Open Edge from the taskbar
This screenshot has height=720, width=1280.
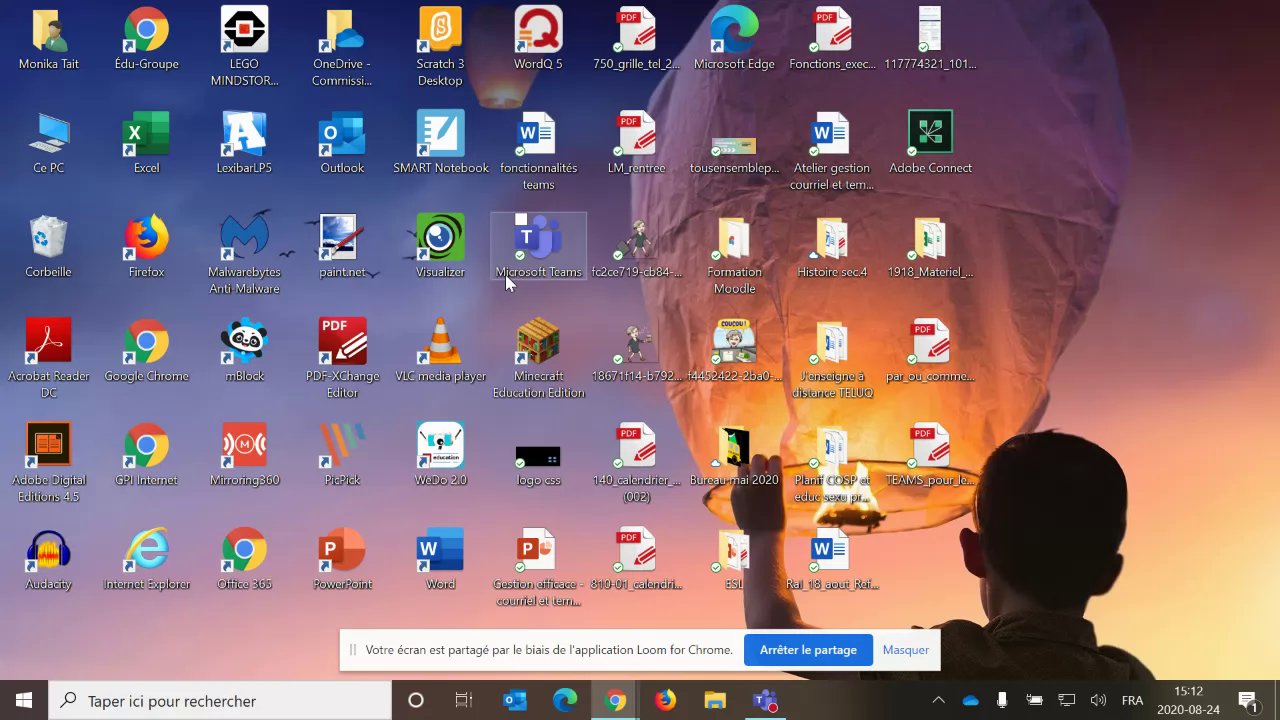coord(565,701)
